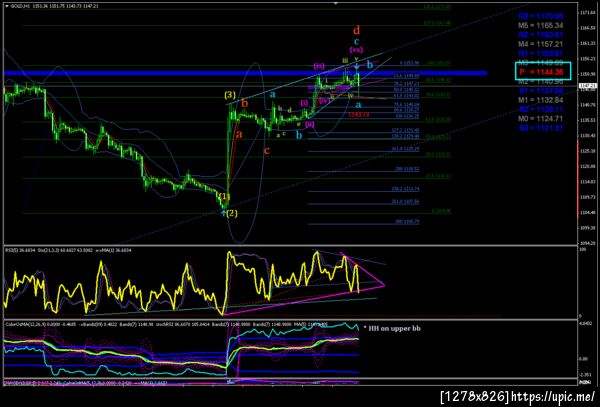The image size is (600, 407).
Task: Click the 100 level on the RSI scale
Action: coord(584,249)
